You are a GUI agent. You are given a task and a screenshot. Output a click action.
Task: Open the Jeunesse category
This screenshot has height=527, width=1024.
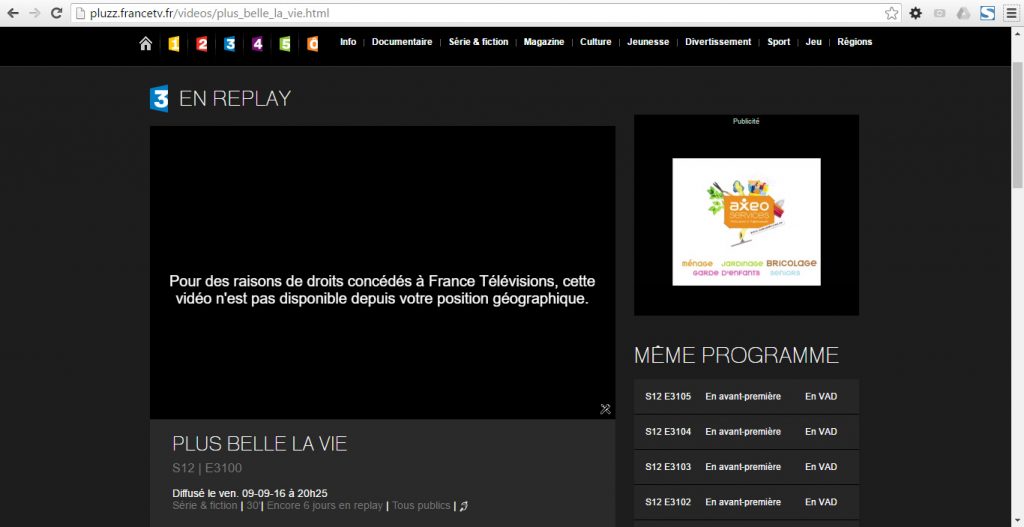point(648,42)
